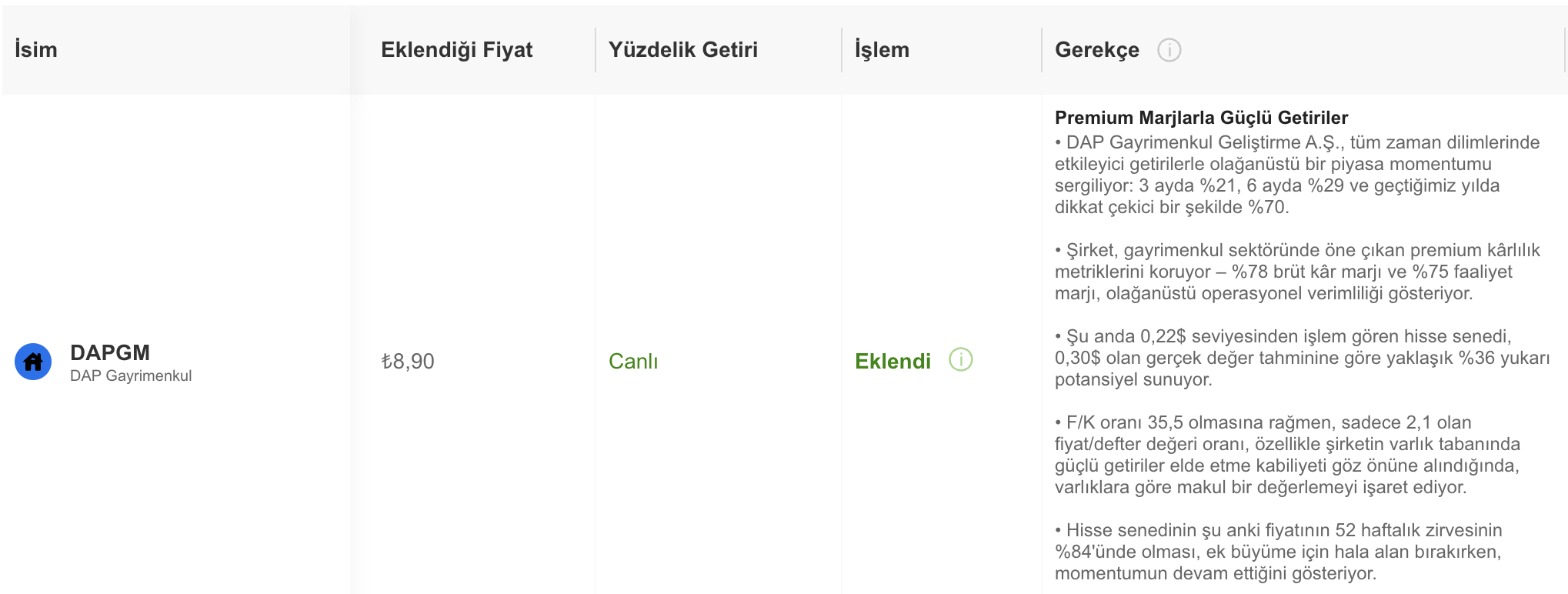Select the bullet about 0,22$ share price
This screenshot has width=1568, height=594.
pos(1302,358)
